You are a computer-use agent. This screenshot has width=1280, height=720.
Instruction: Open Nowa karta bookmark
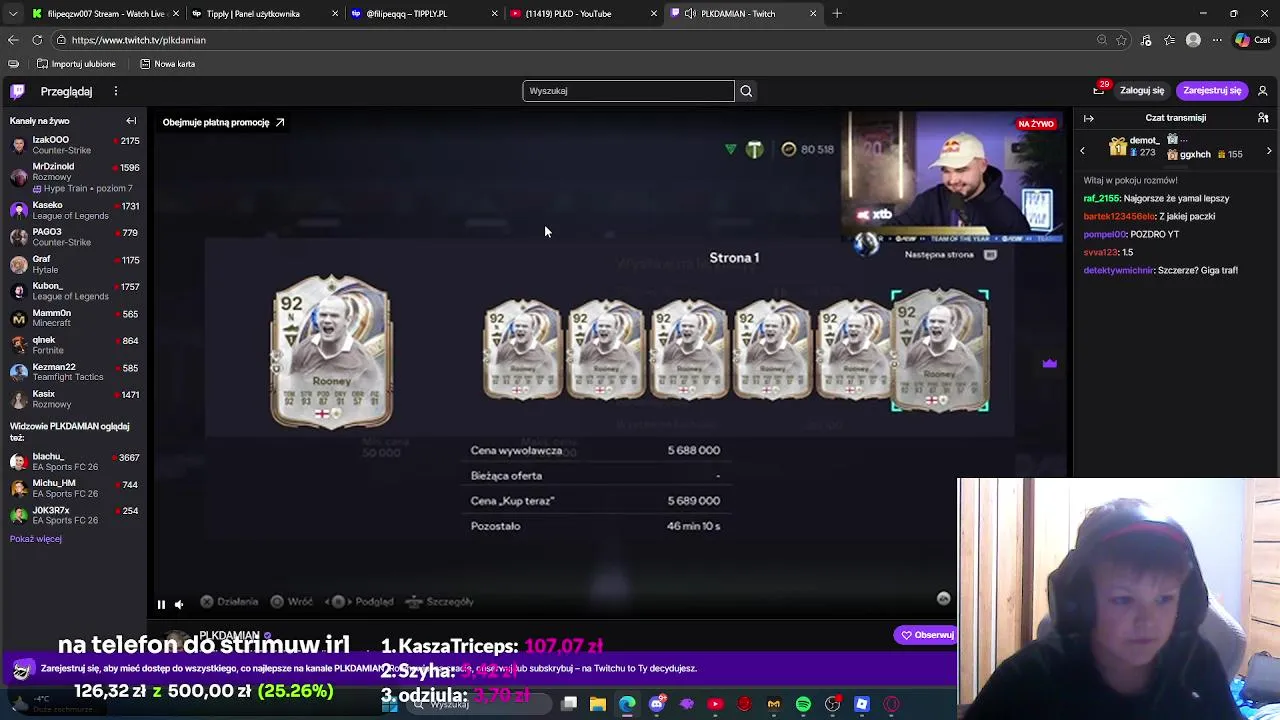coord(167,64)
